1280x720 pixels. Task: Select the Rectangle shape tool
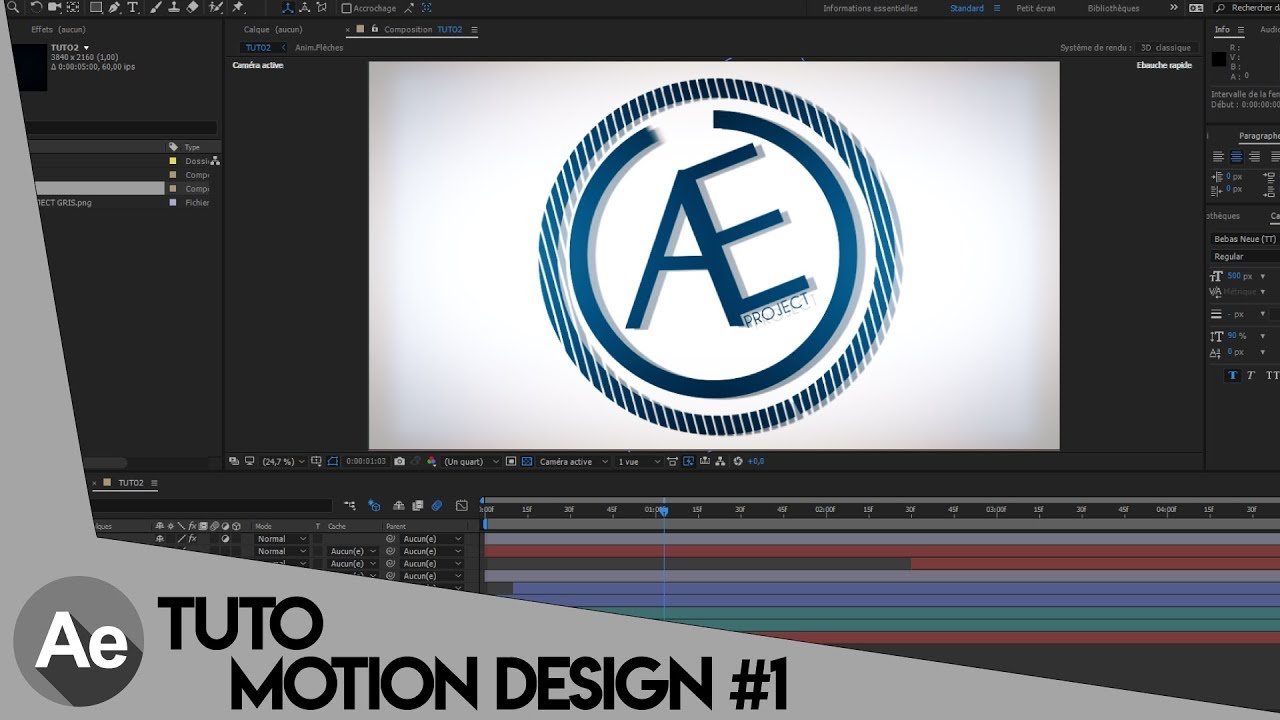coord(96,7)
